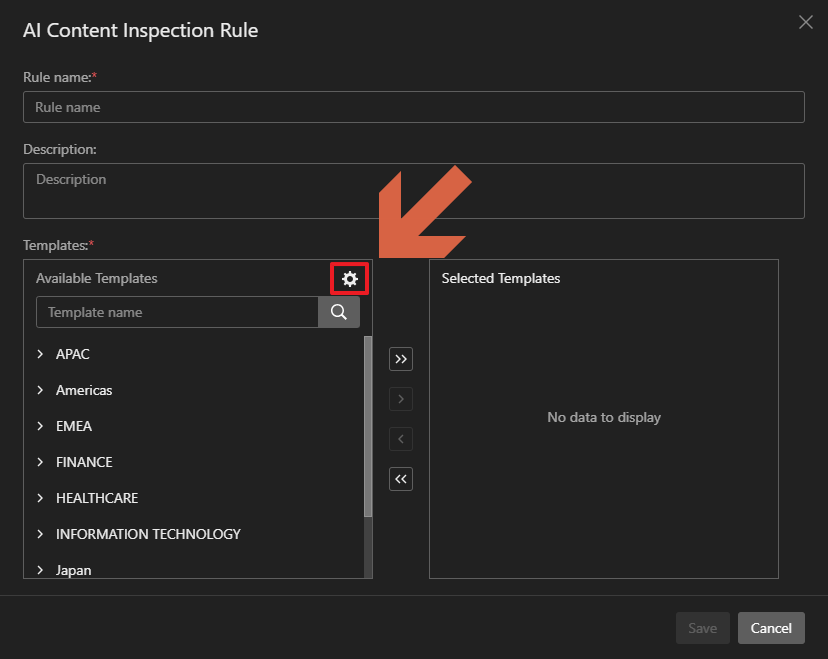Expand the EMEA template group
Viewport: 828px width, 659px height.
pyautogui.click(x=41, y=426)
